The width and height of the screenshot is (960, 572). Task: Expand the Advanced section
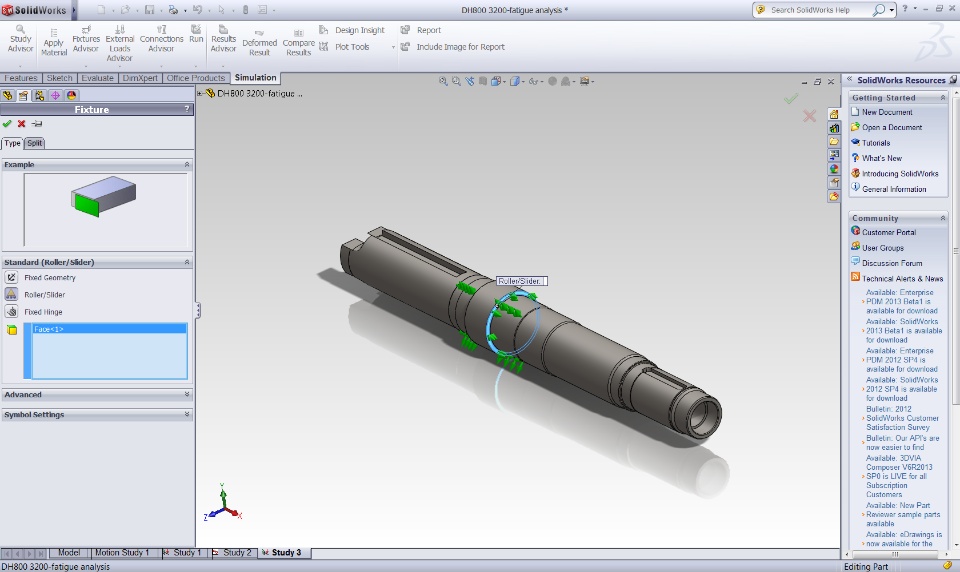187,394
